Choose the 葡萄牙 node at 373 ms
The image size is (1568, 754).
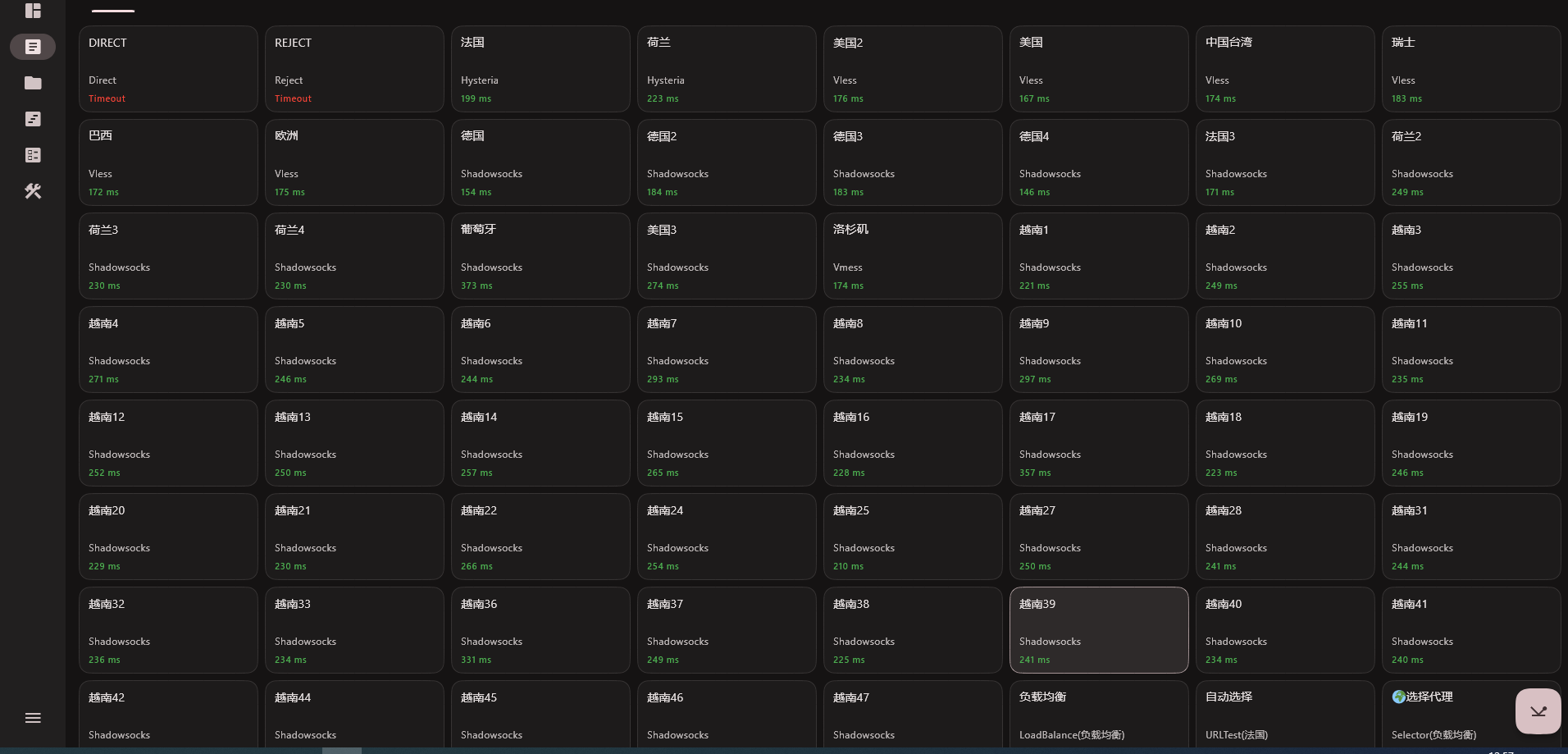tap(540, 256)
